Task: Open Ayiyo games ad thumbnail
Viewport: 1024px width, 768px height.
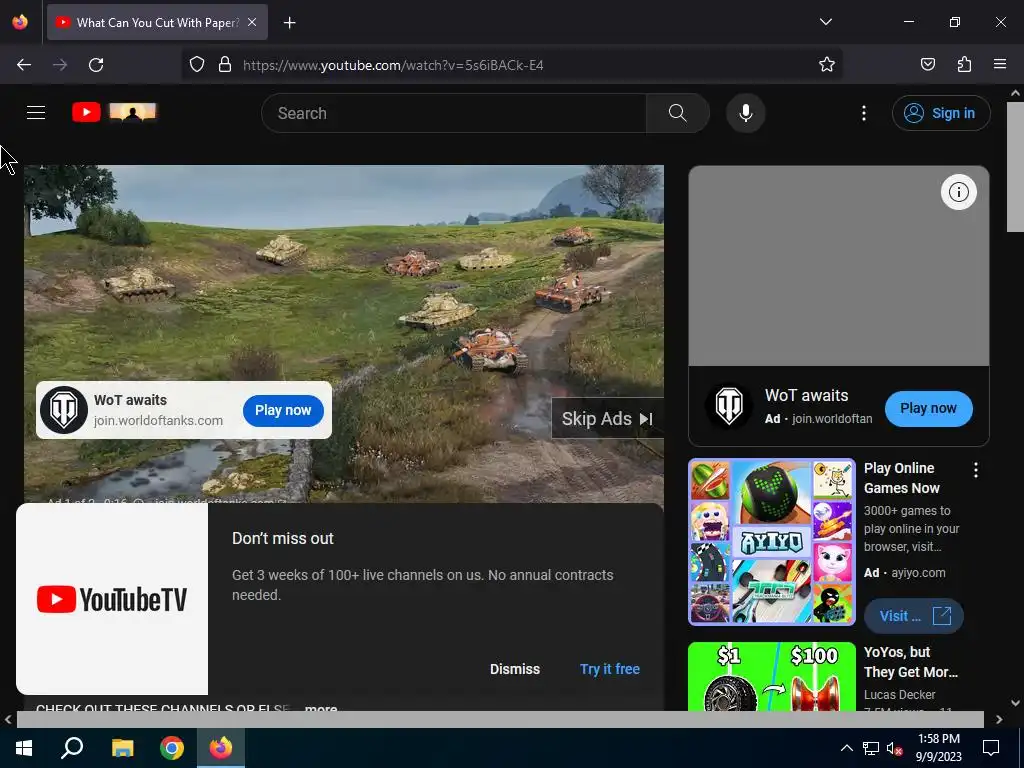Action: [771, 541]
